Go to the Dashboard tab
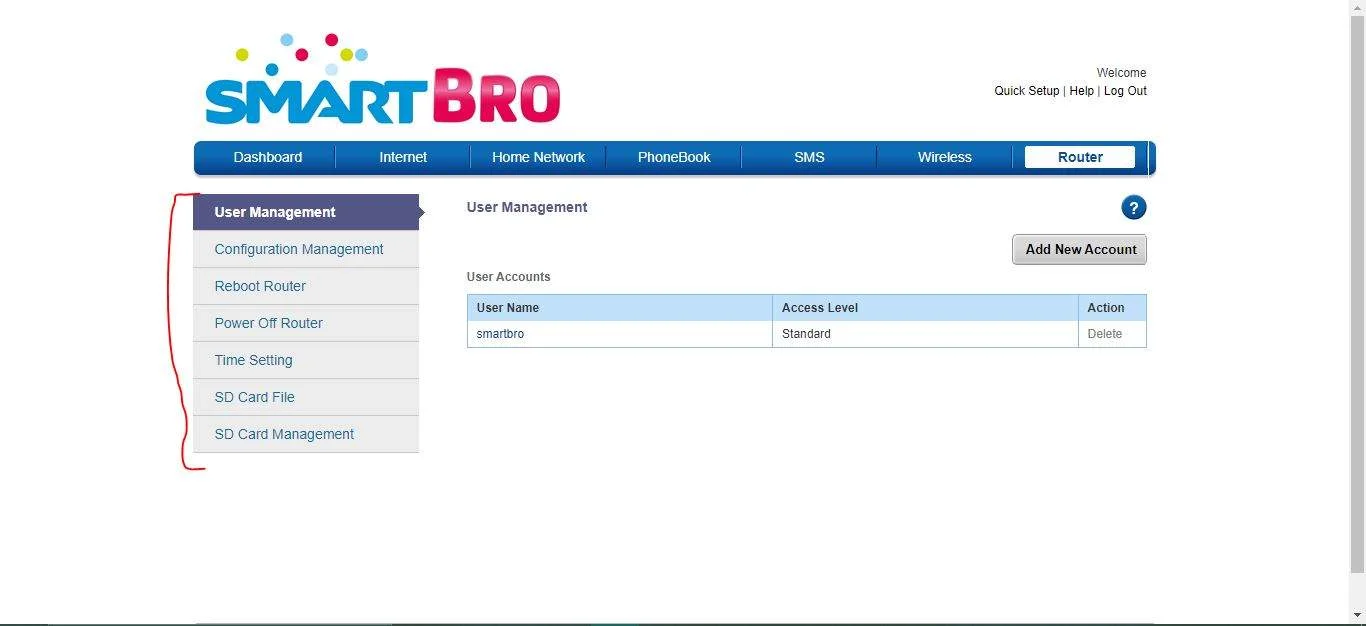The image size is (1366, 626). pos(268,157)
